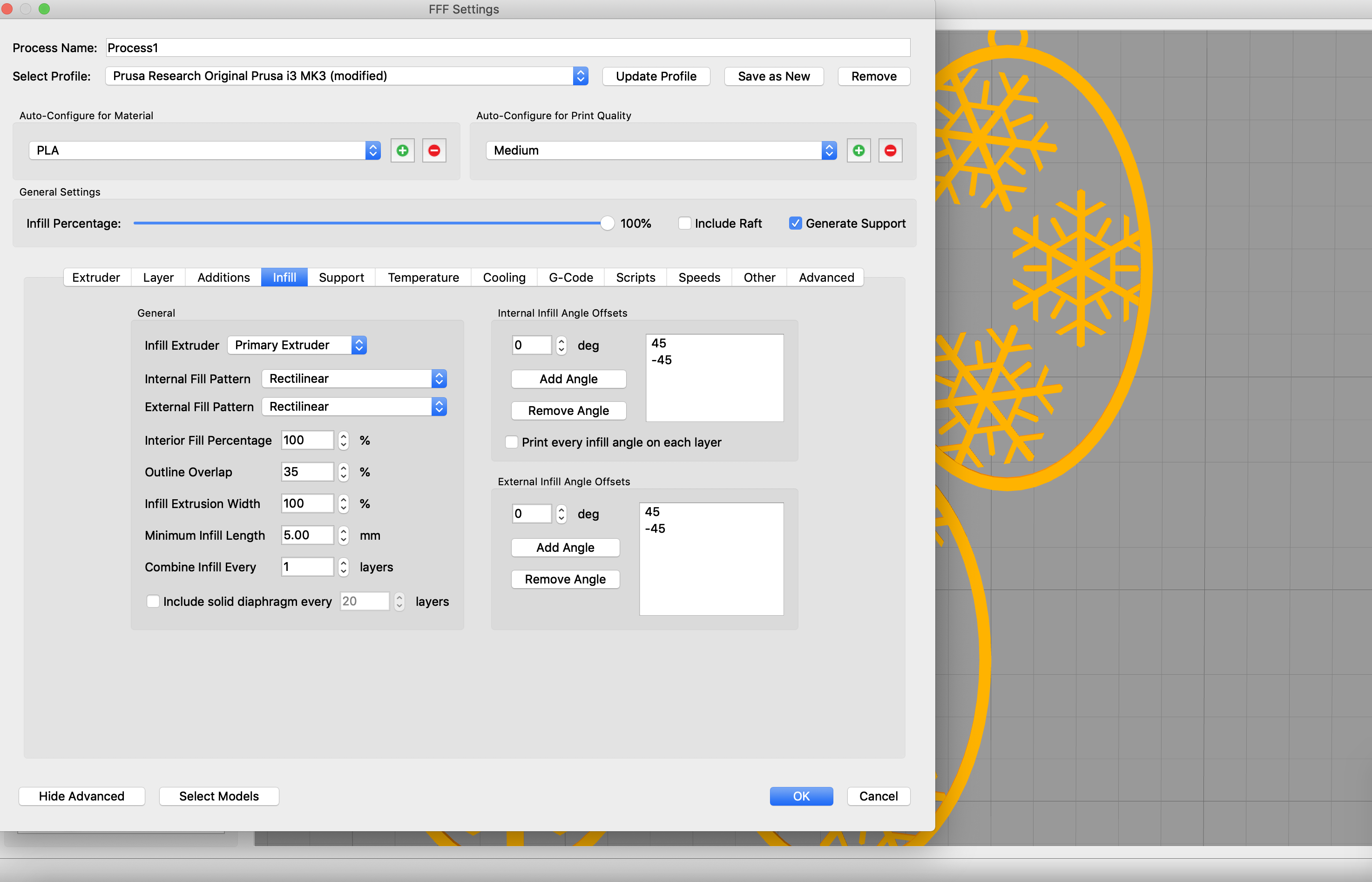
Task: Expand the Internal Fill Pattern dropdown
Action: 438,378
